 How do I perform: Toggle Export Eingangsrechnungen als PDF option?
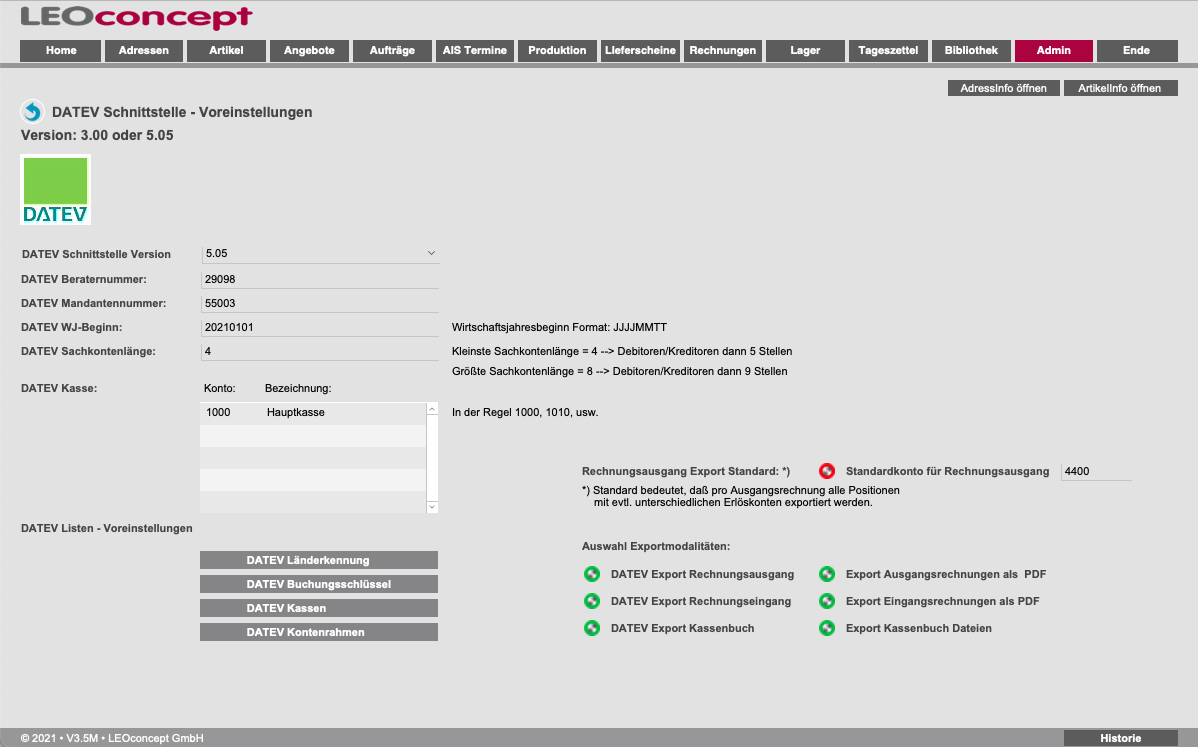point(827,601)
